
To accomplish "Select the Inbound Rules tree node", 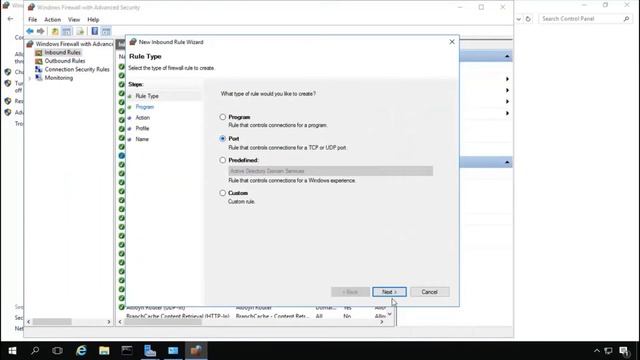I will tap(62, 52).
